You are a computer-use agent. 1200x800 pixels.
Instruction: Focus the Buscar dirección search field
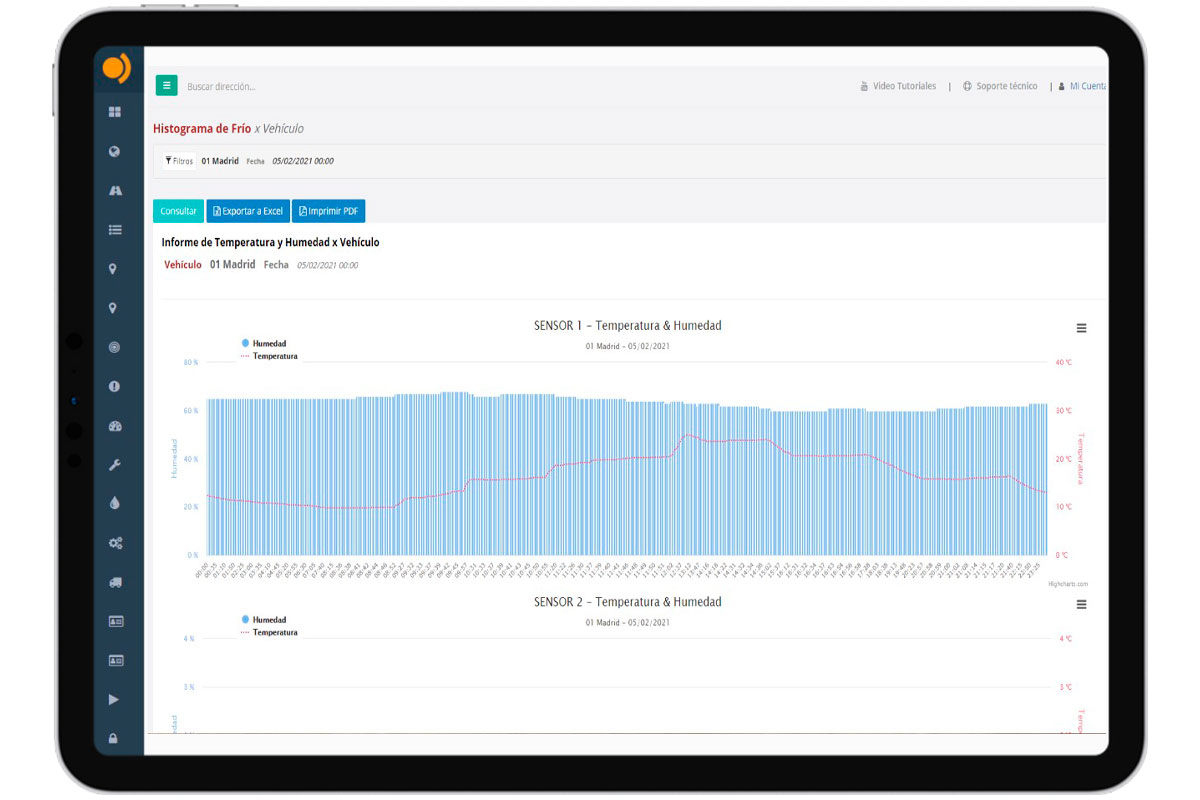[x=300, y=87]
